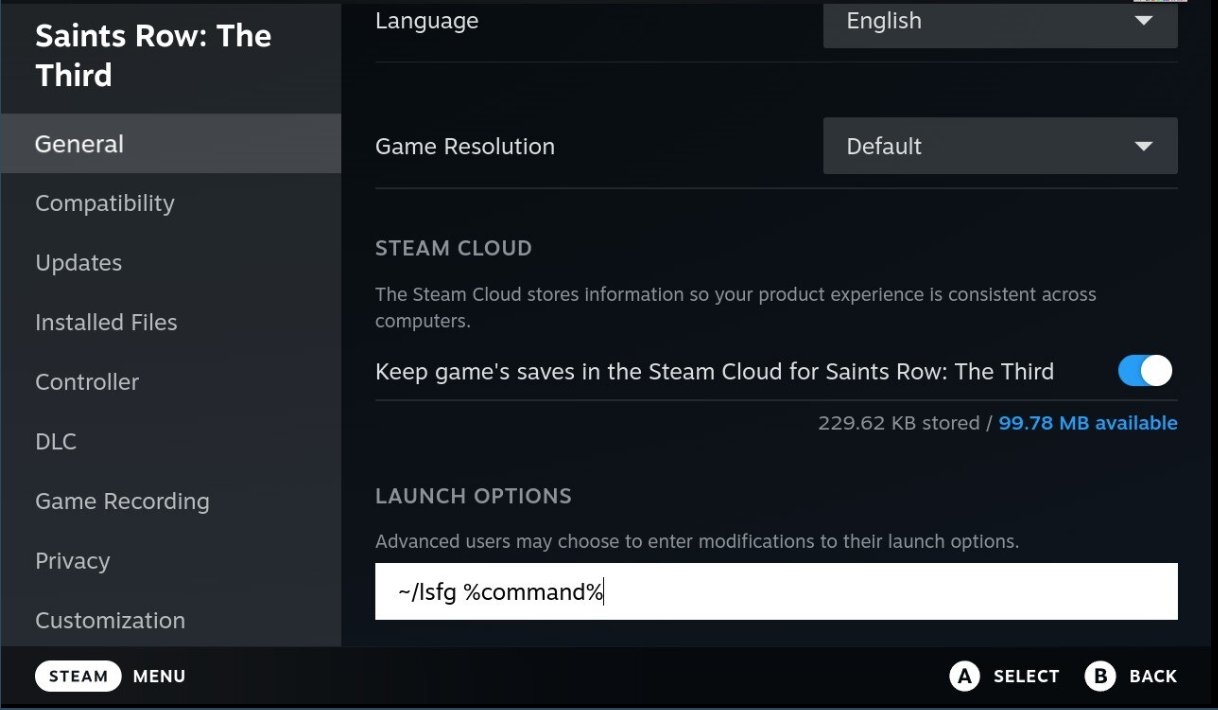Screen dimensions: 1218x710
Task: Open the Game Recording tab
Action: [170, 501]
